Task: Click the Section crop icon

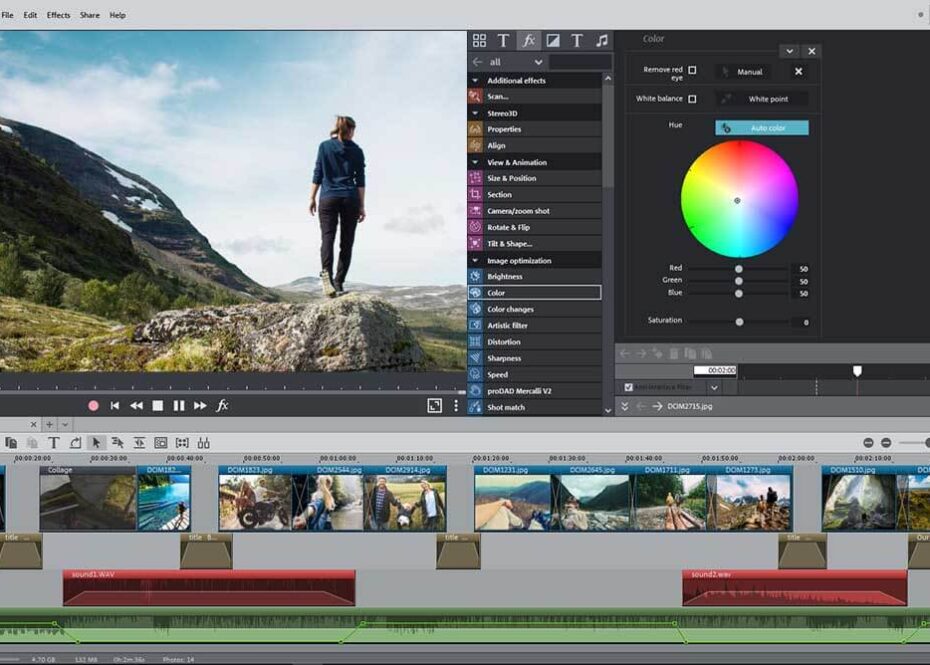Action: tap(475, 195)
